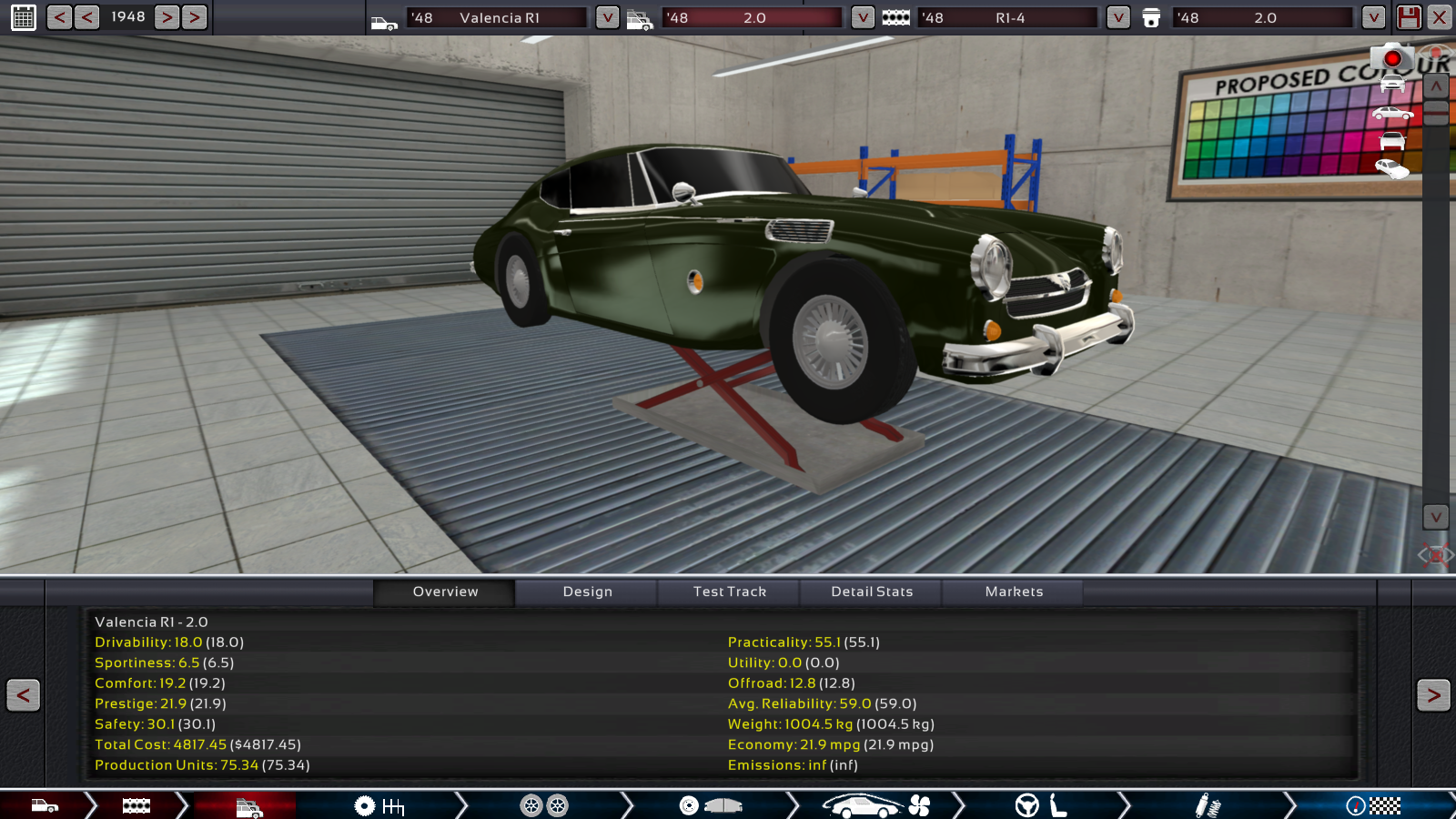1456x819 pixels.
Task: Click the calendar icon
Action: 24,17
